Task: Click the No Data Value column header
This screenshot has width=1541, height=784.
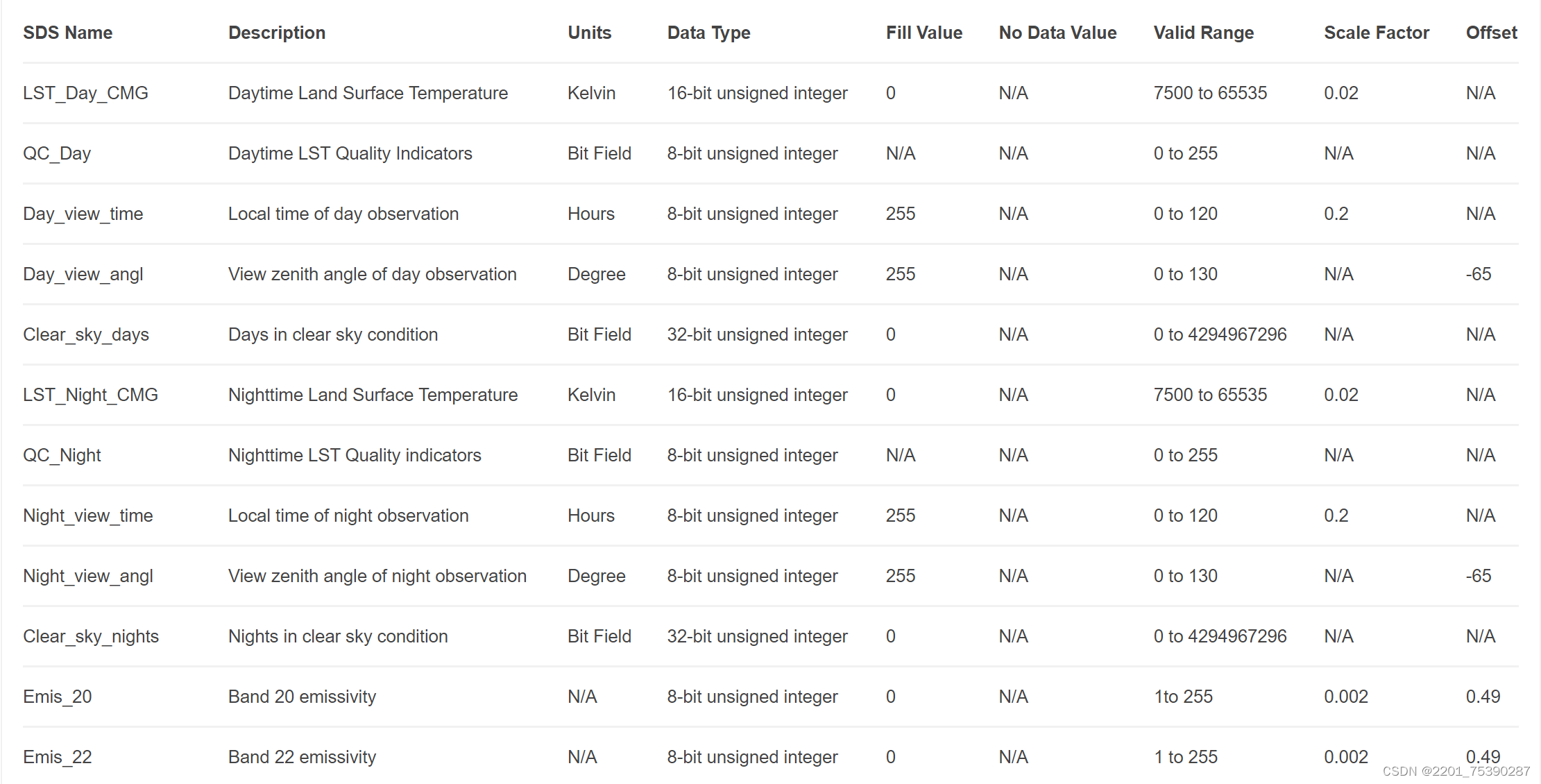Action: [x=1057, y=33]
